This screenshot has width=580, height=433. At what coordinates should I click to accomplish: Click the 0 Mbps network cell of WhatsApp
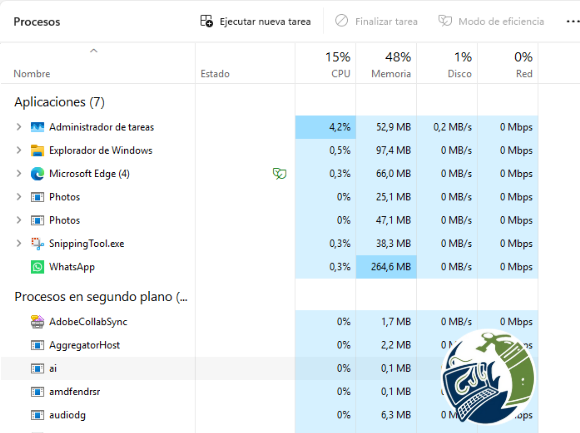[508, 267]
